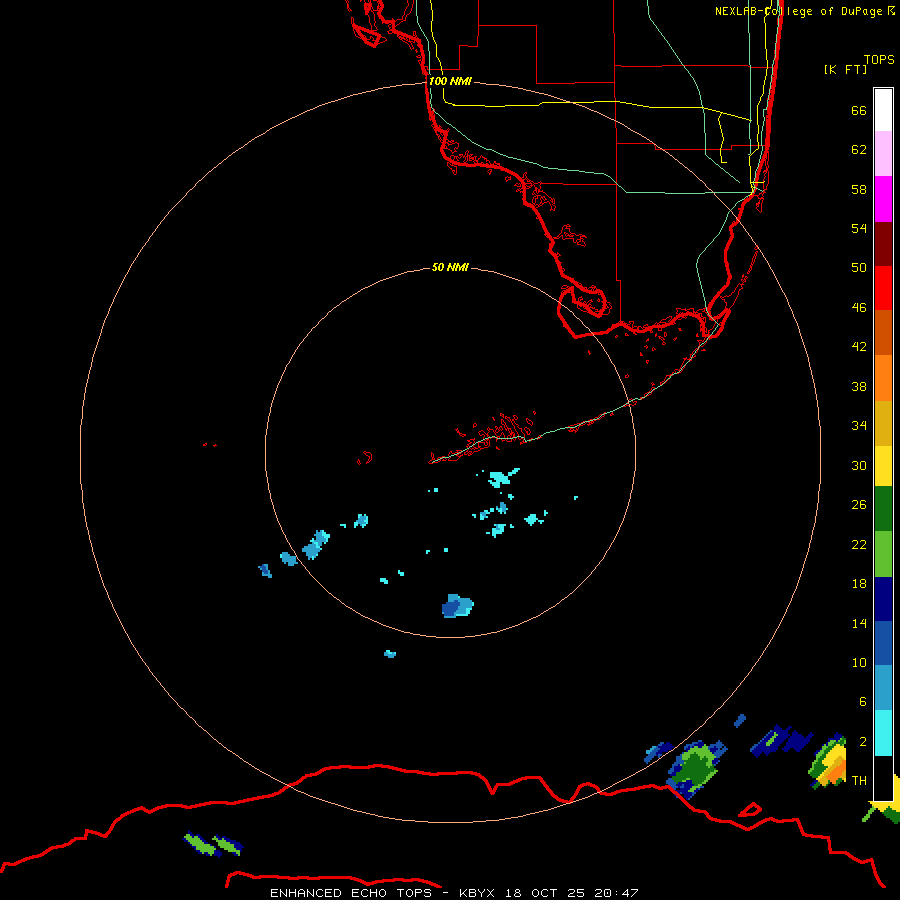Select the bright red legend swatch

883,288
